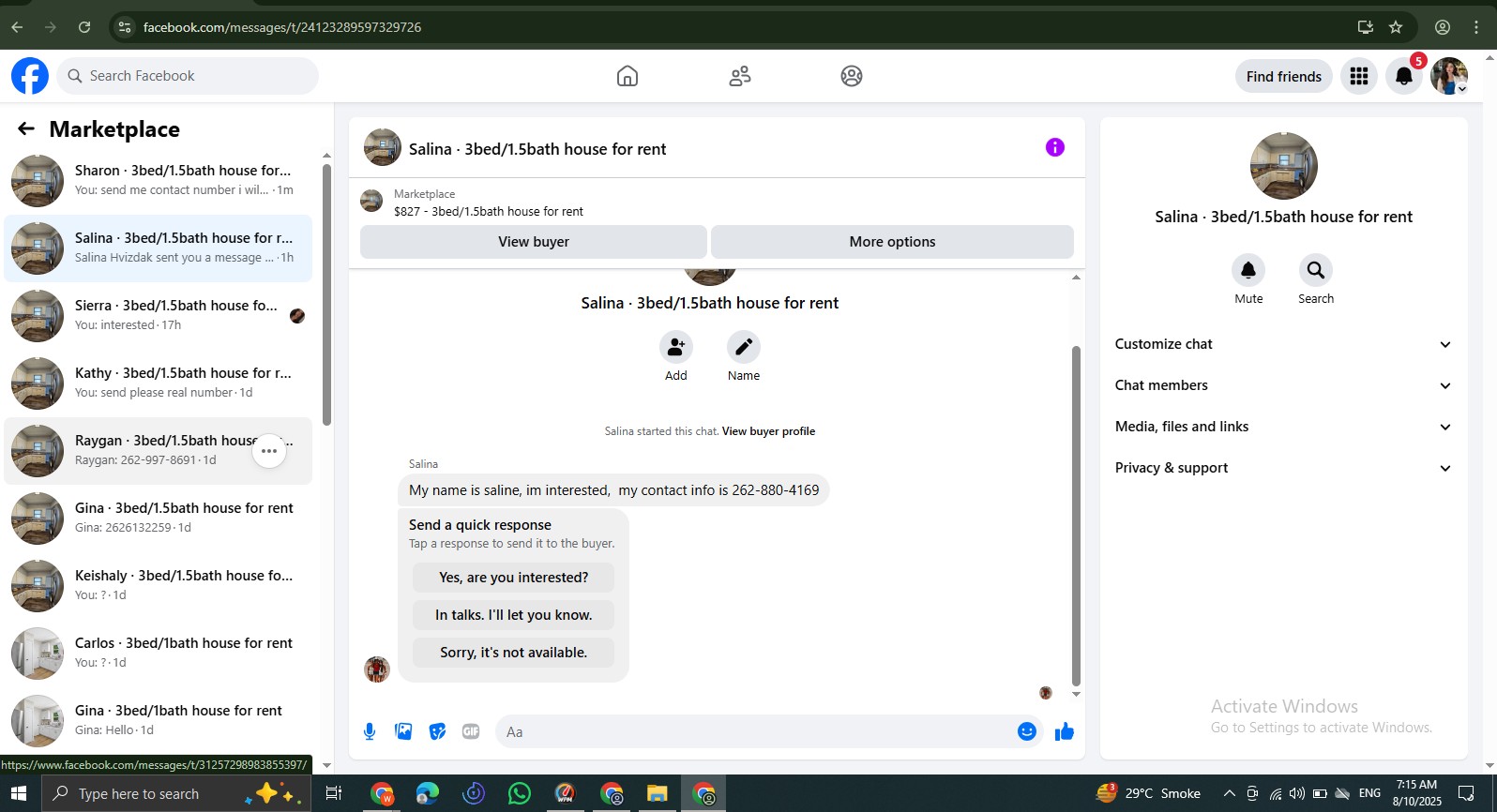The image size is (1497, 812).
Task: Open the Windows Start menu
Action: pos(19,793)
